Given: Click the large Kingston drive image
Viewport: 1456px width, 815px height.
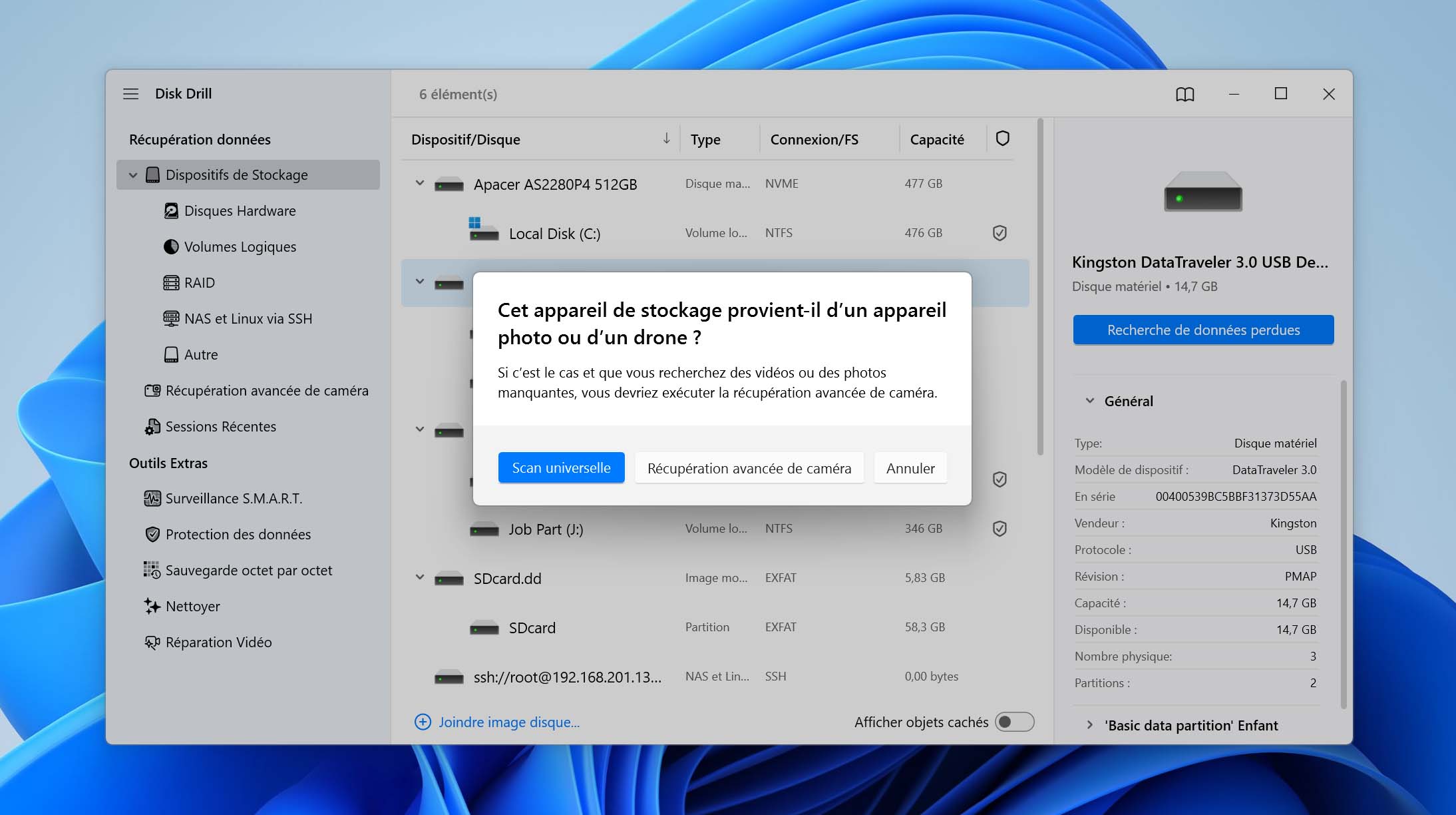Looking at the screenshot, I should point(1203,192).
